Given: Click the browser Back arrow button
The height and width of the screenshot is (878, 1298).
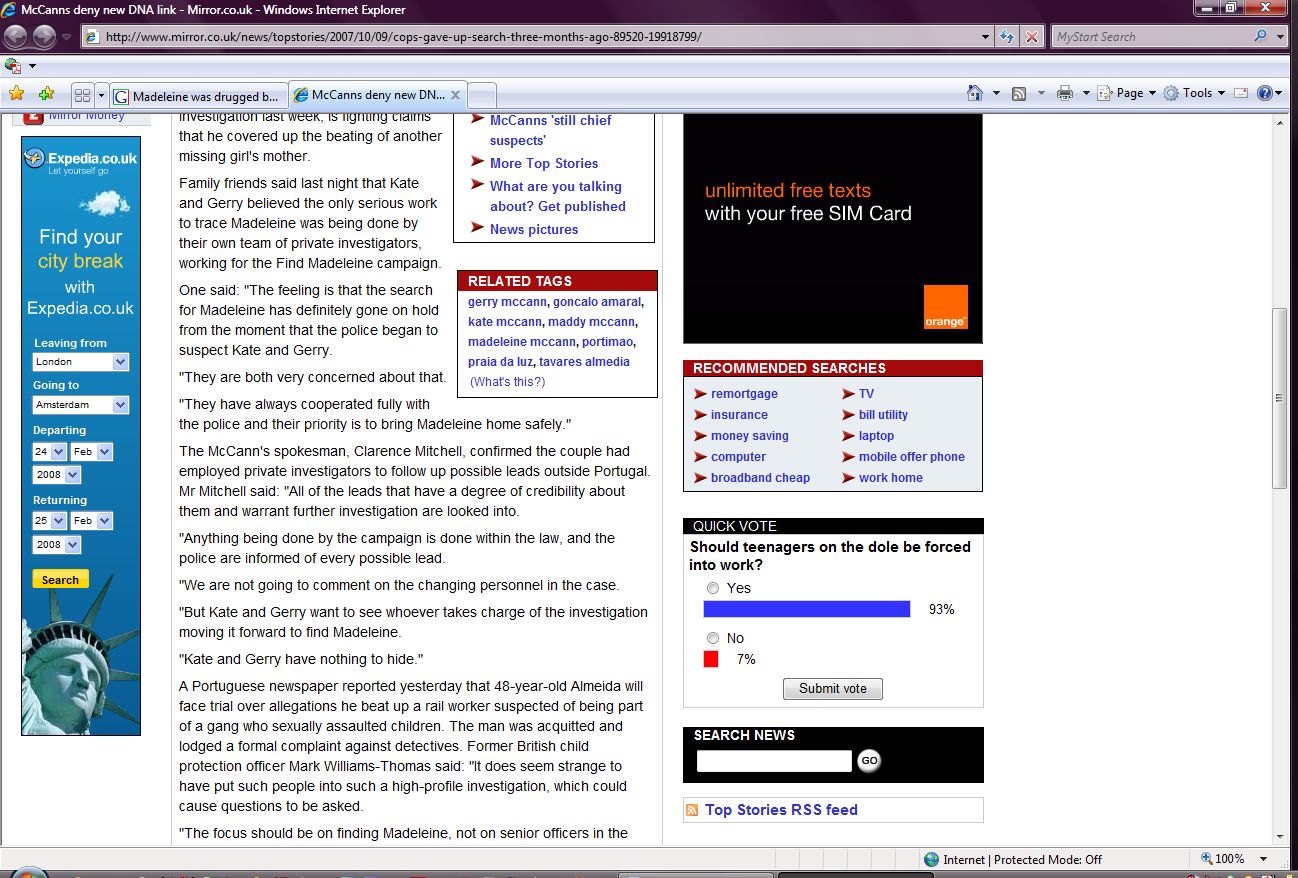Looking at the screenshot, I should coord(16,37).
